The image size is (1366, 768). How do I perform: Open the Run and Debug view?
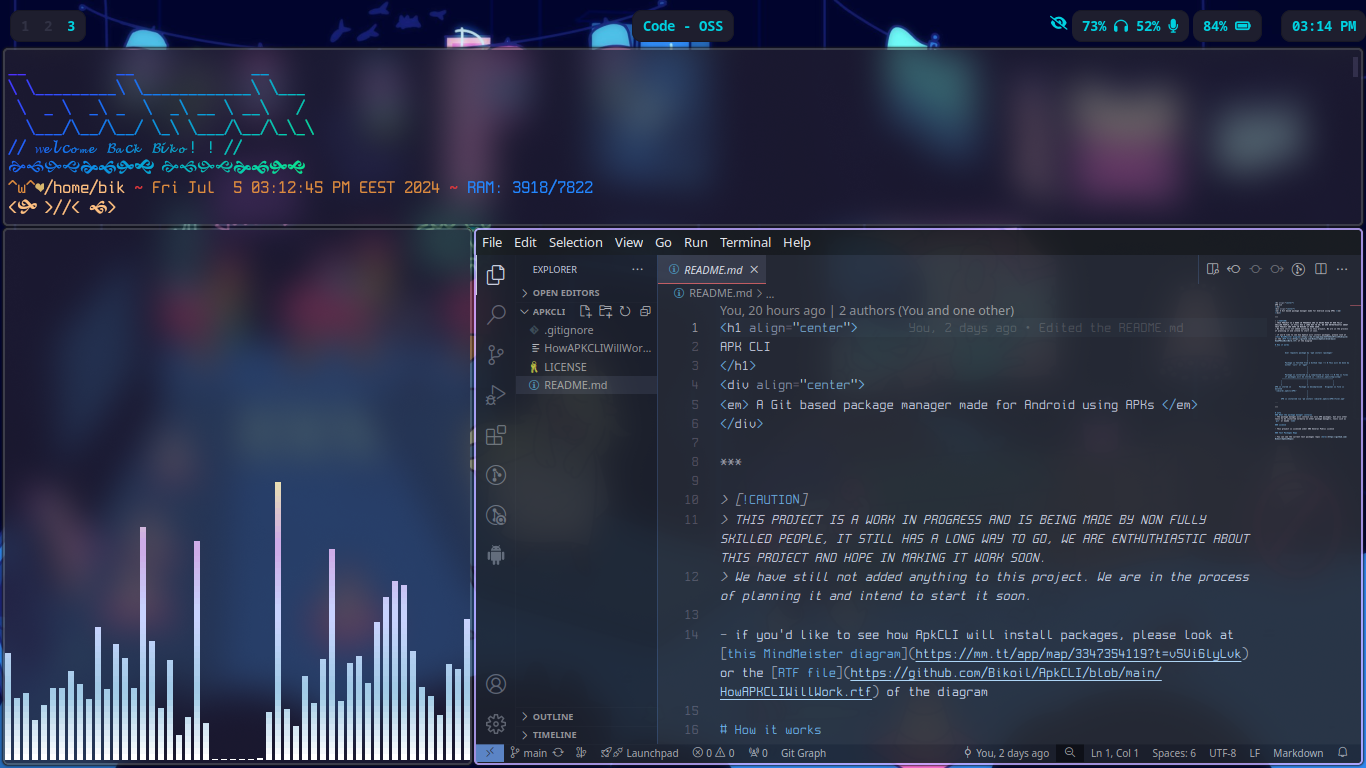[495, 395]
